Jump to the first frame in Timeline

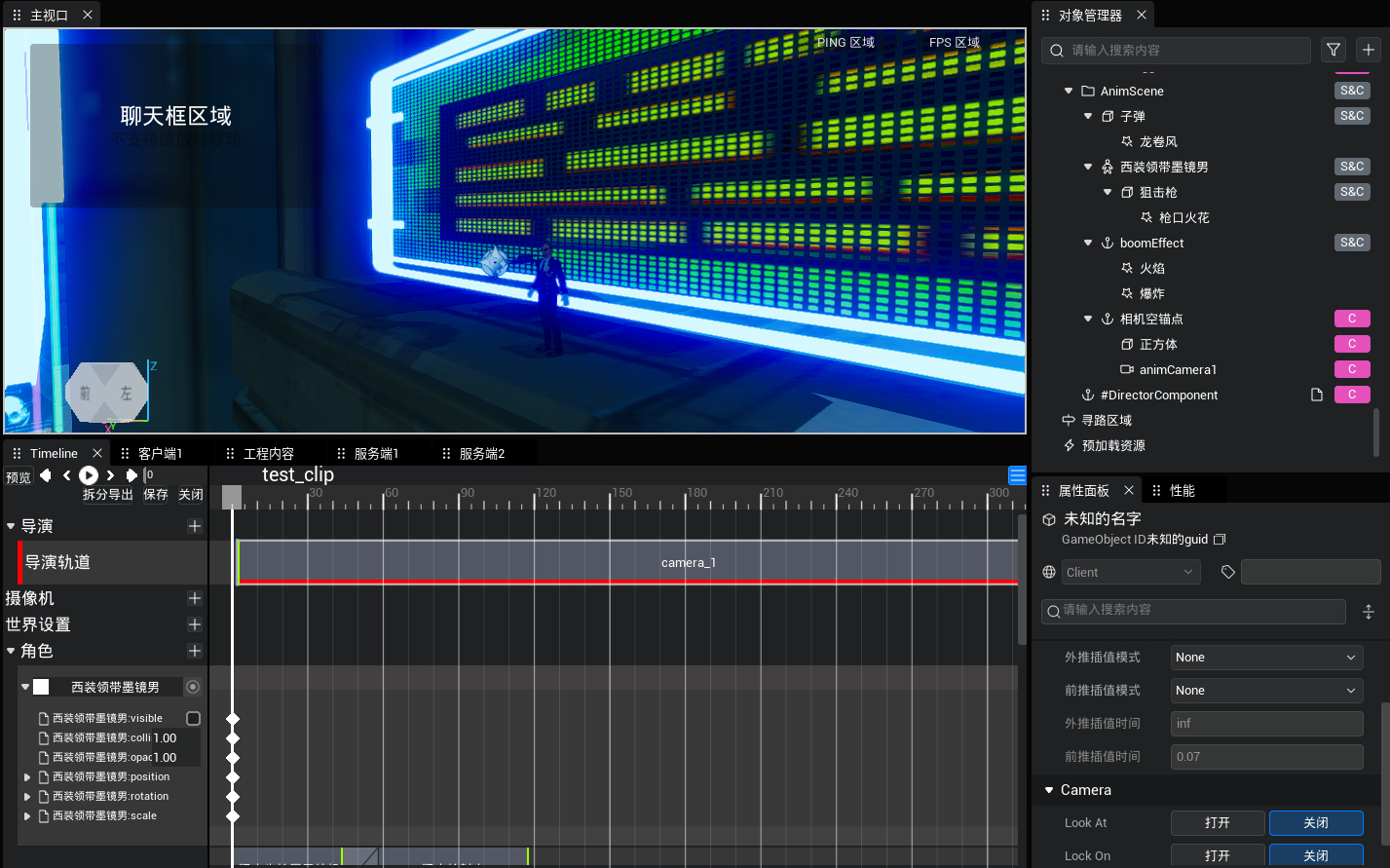(x=45, y=475)
